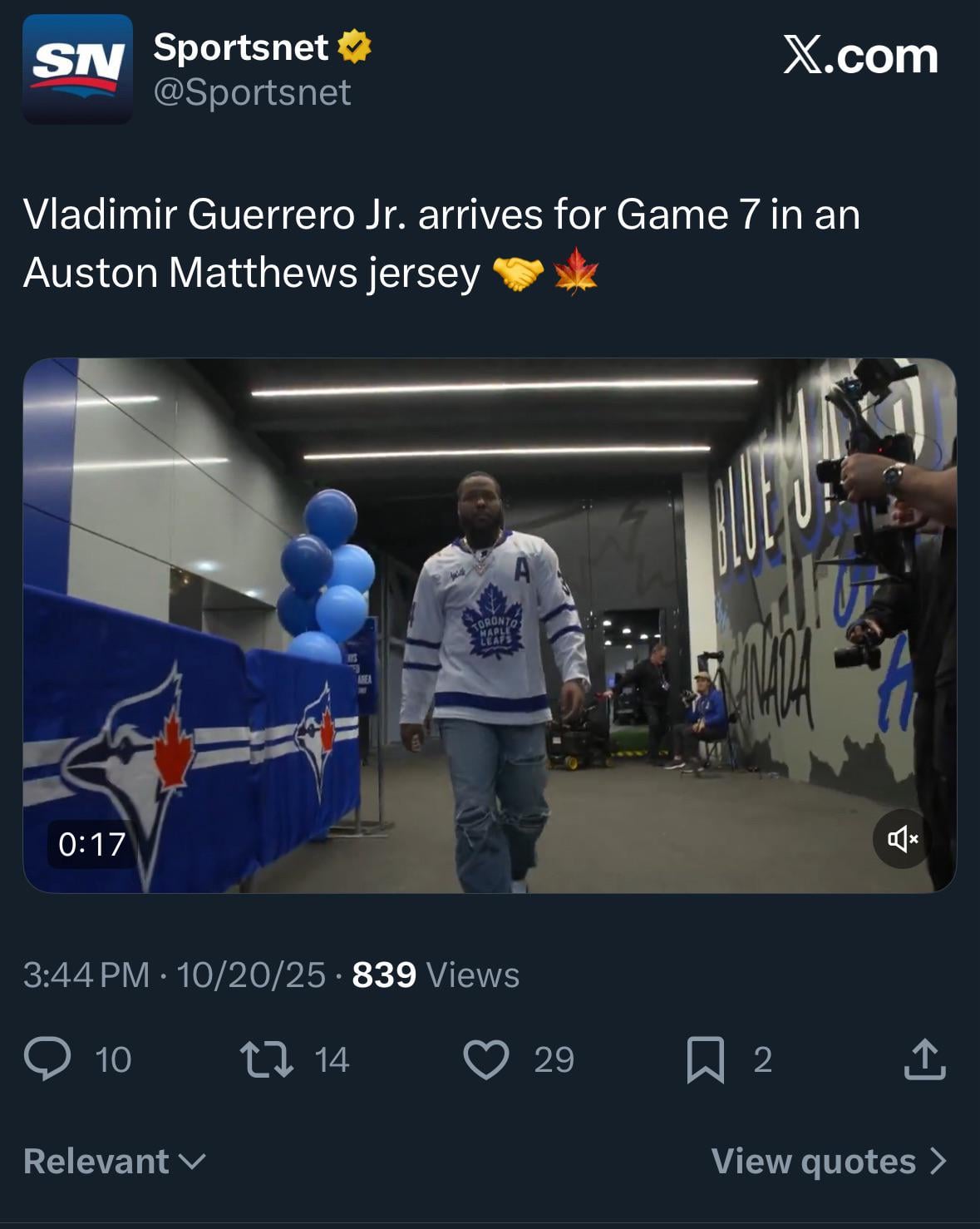Repost this tweet via retweet icon
Screen dimensions: 980x1229
coord(266,1059)
